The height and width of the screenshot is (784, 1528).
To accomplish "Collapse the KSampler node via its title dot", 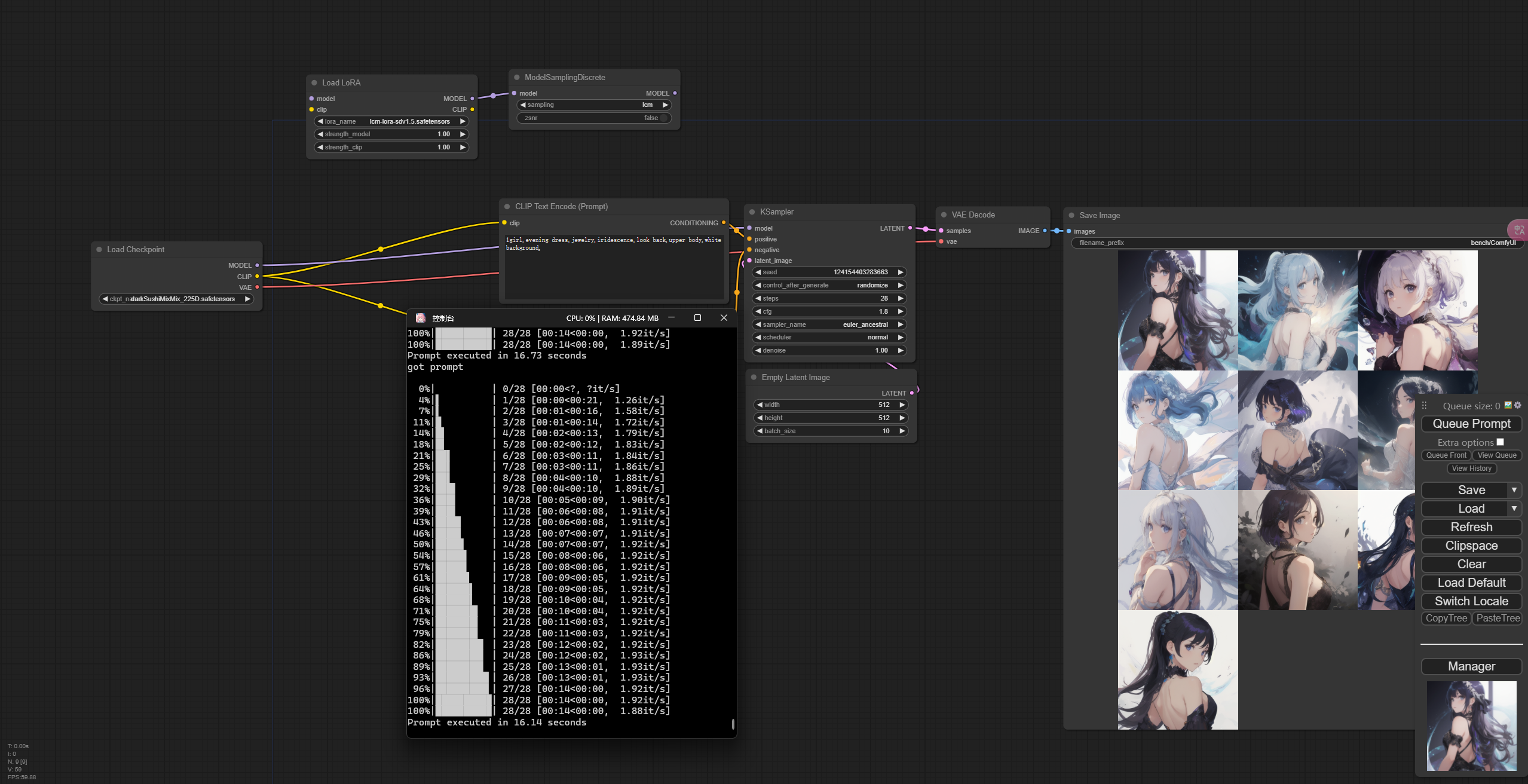I will point(752,212).
